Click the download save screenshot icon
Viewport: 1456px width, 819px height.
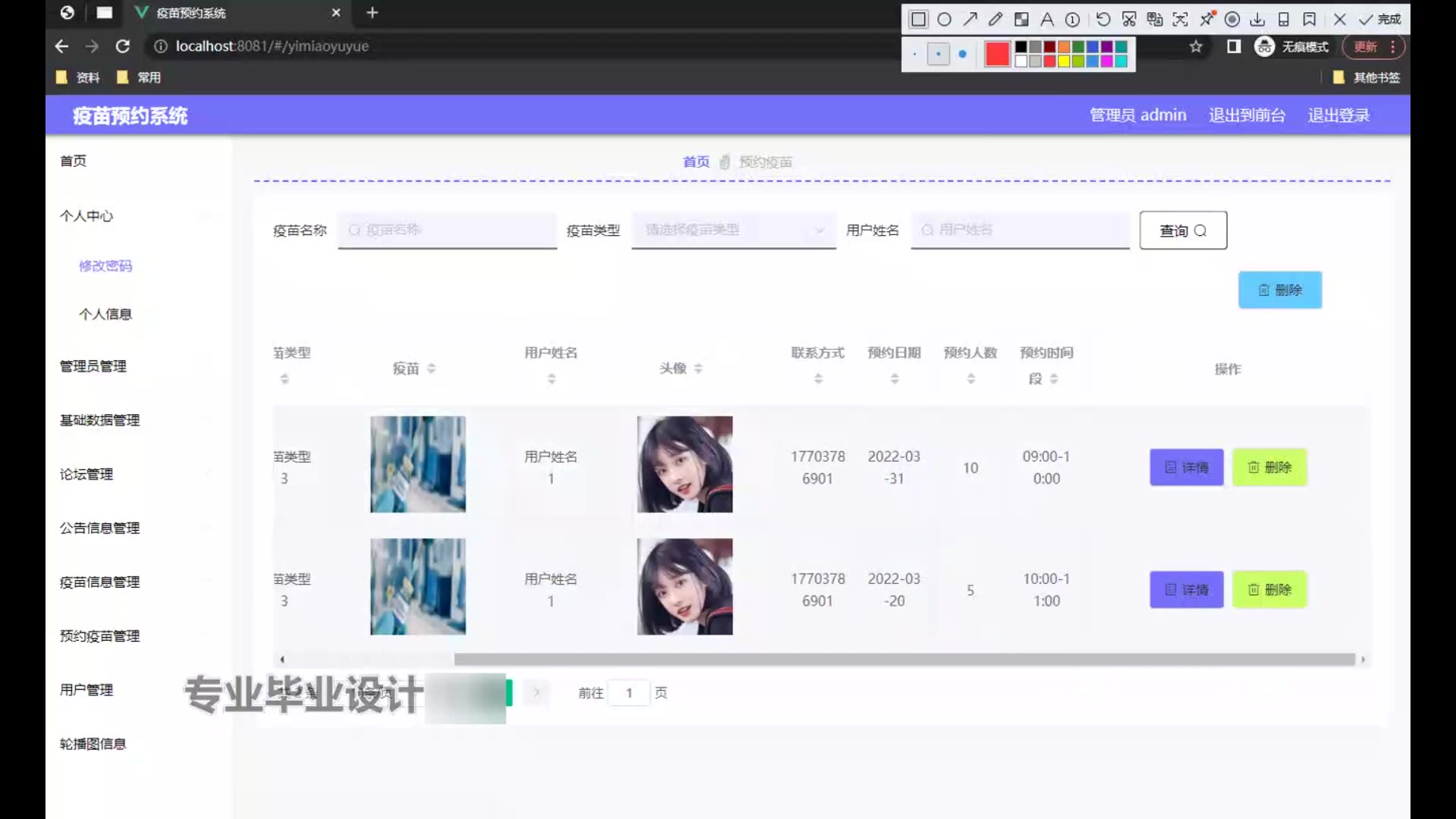pos(1257,20)
